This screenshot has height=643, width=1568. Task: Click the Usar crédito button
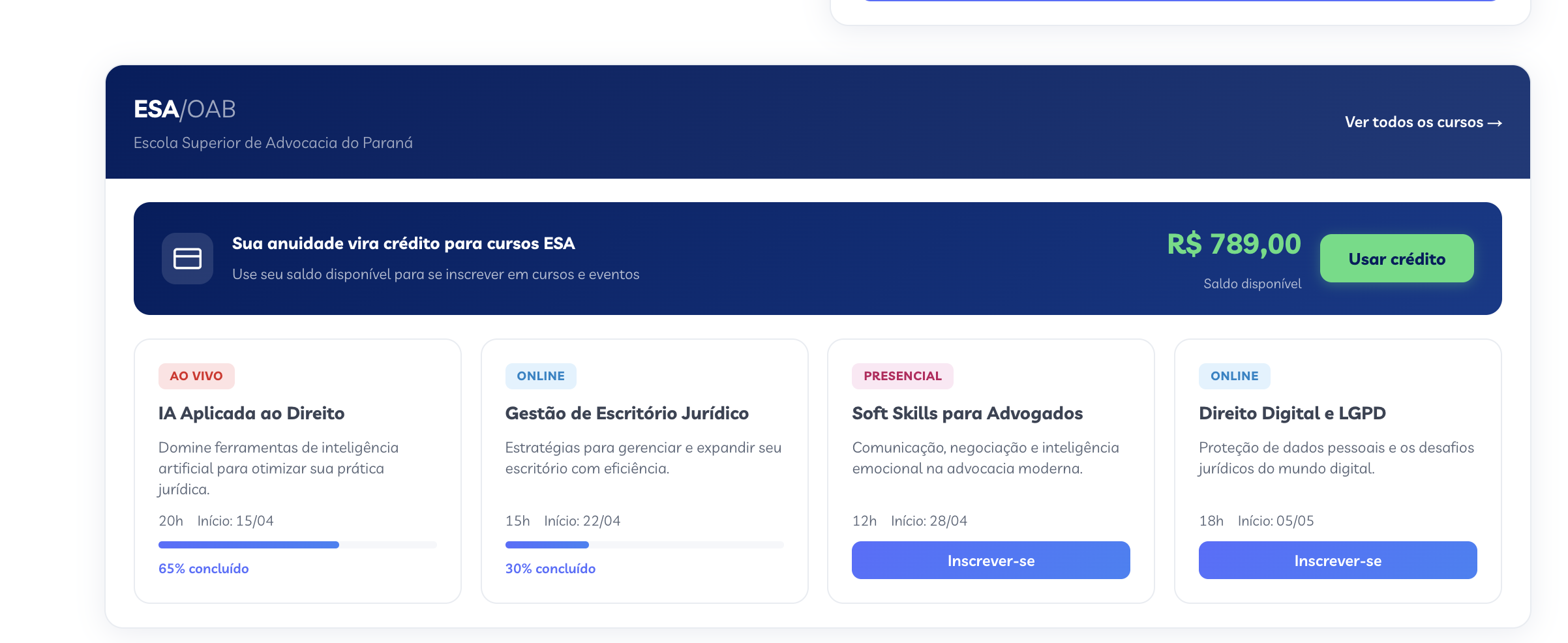[x=1396, y=258]
